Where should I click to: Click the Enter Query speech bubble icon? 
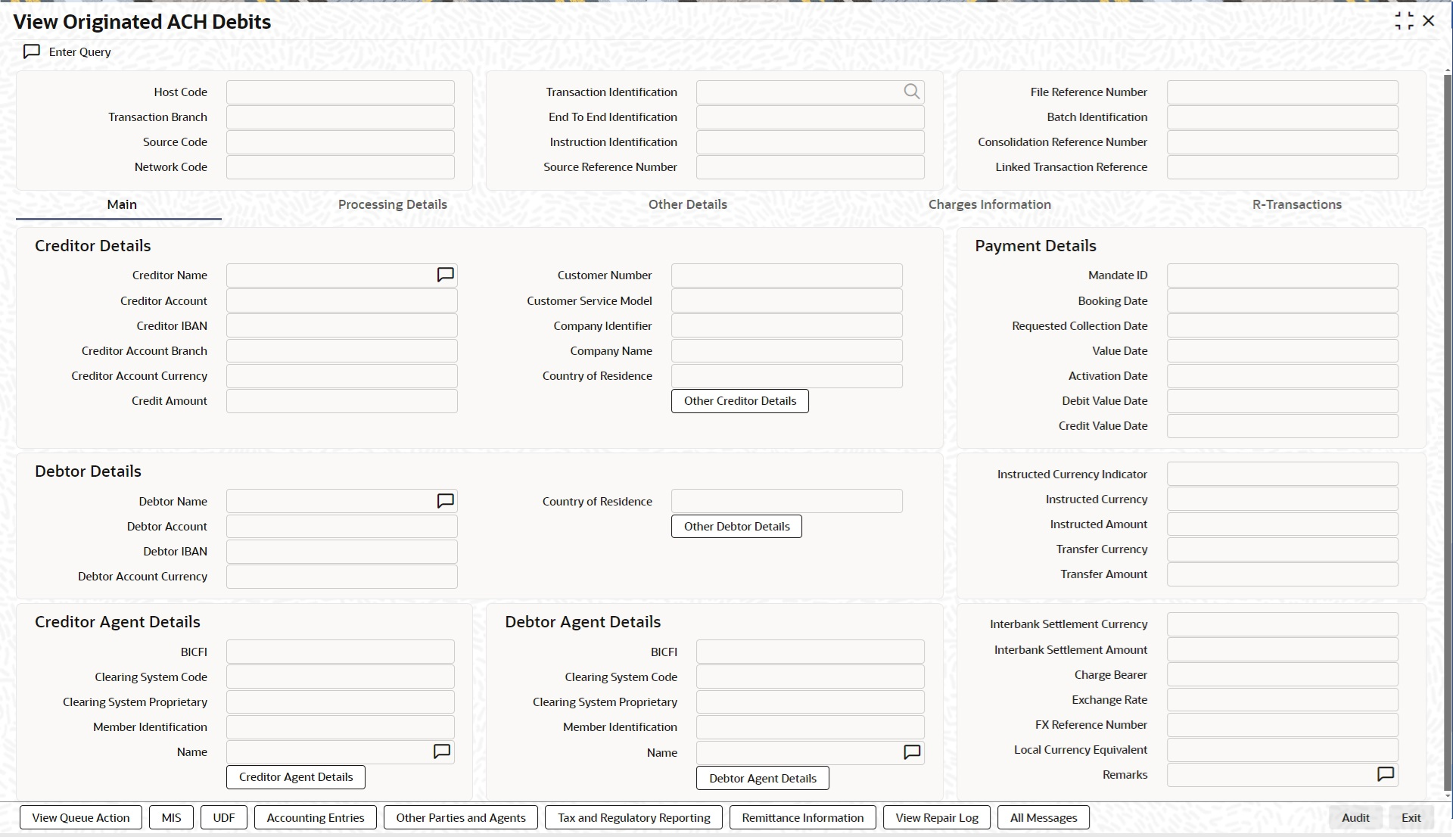tap(32, 51)
